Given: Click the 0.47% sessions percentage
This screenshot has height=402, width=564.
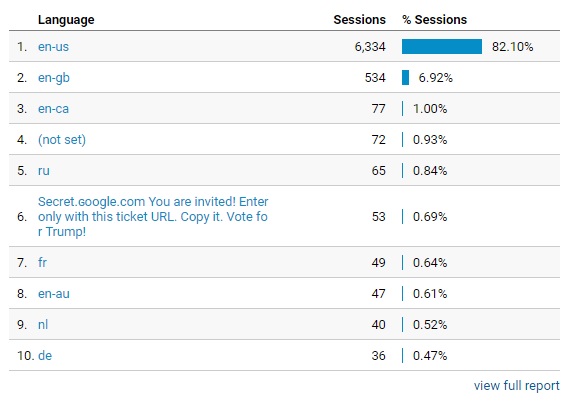Looking at the screenshot, I should (430, 356).
